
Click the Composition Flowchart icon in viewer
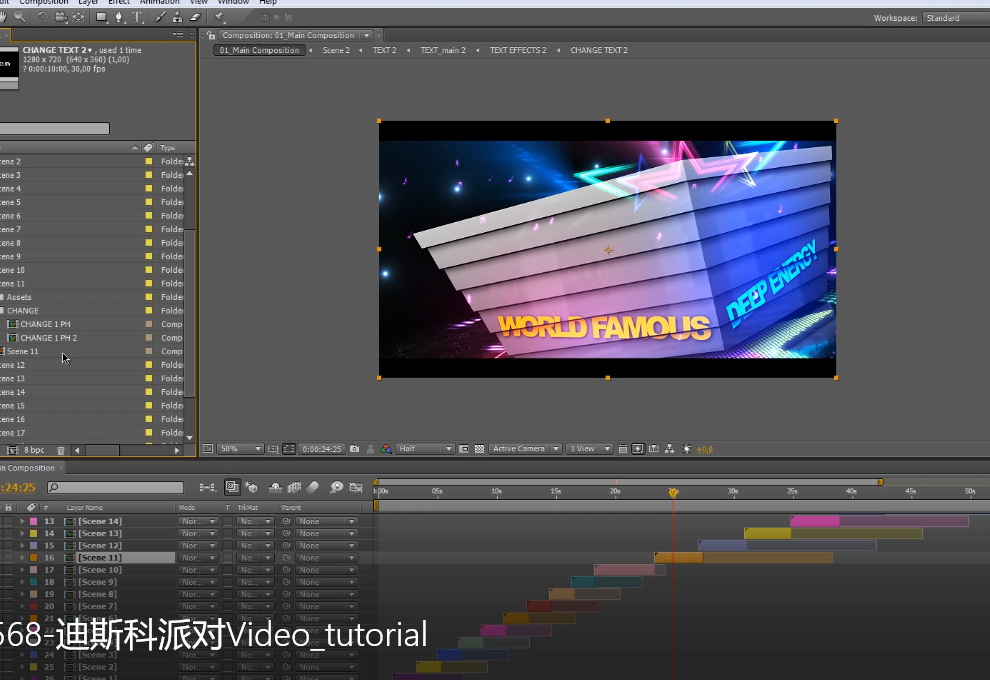click(x=669, y=449)
